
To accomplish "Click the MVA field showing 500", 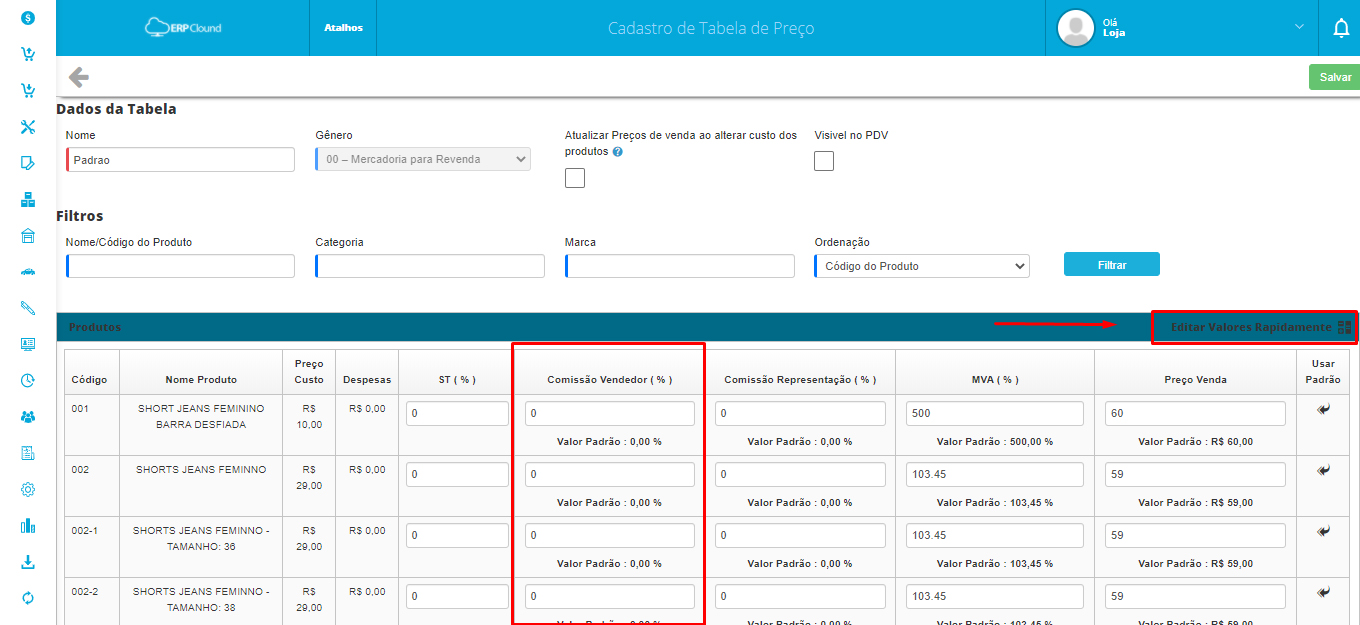I will click(x=995, y=414).
